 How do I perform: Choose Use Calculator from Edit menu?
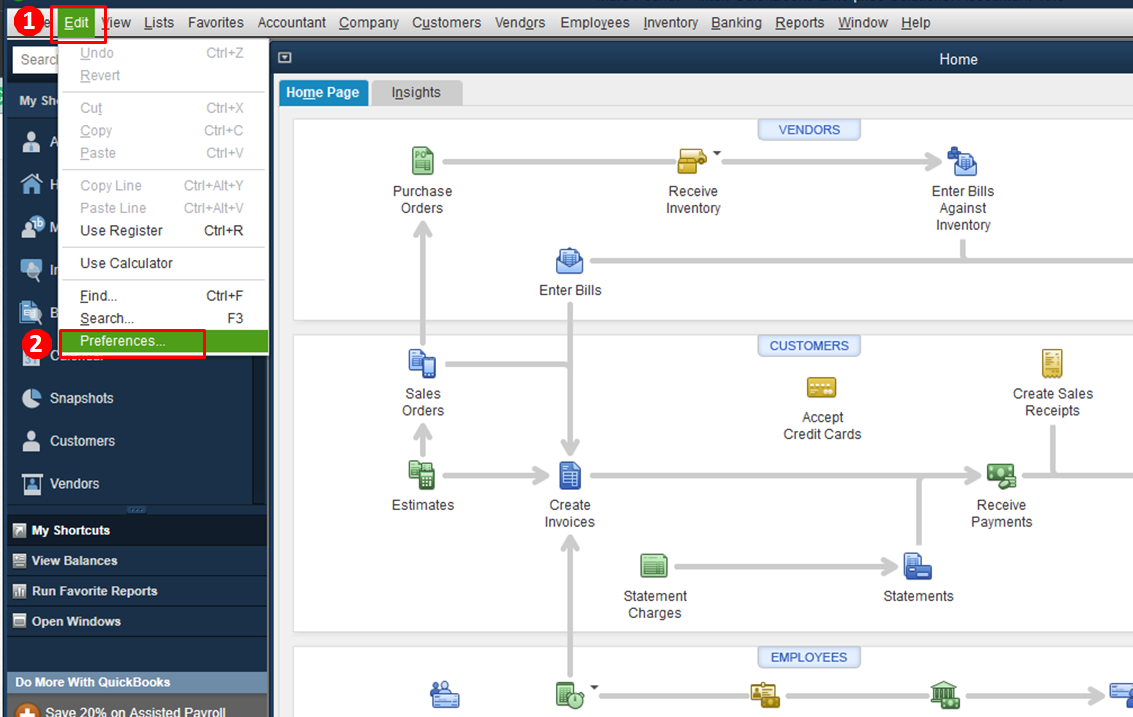click(163, 263)
